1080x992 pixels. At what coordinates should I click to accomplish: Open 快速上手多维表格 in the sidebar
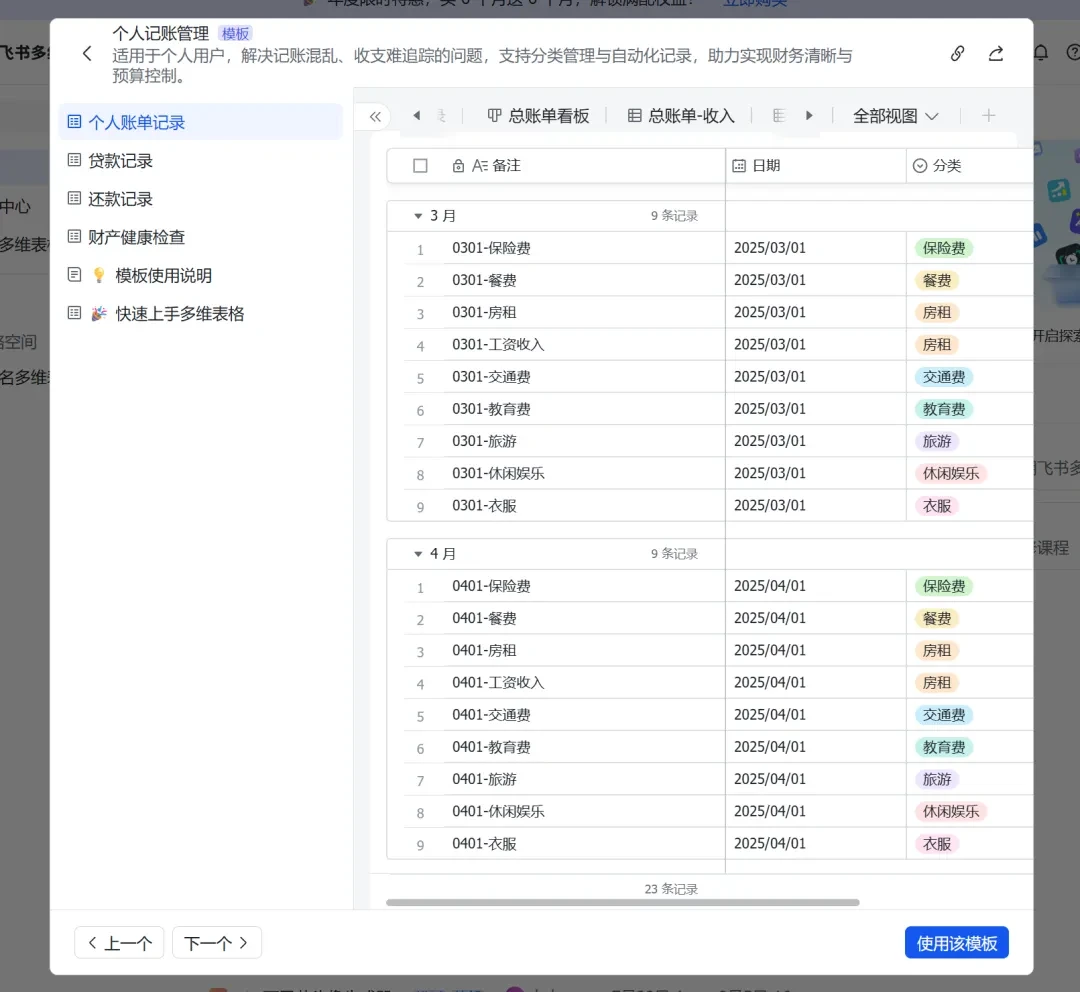point(200,313)
